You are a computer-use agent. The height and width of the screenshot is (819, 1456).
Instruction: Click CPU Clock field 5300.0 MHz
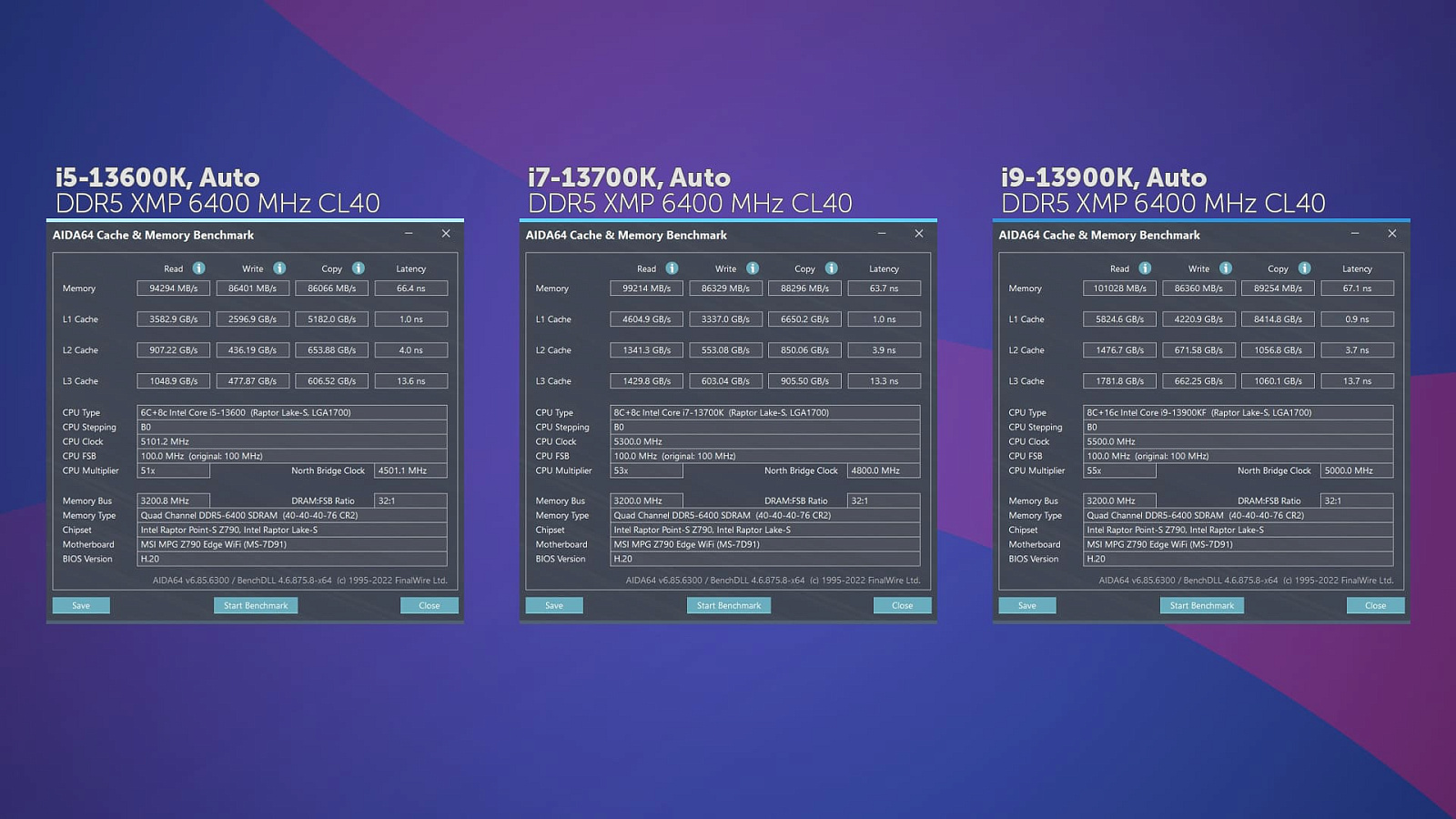(x=765, y=441)
